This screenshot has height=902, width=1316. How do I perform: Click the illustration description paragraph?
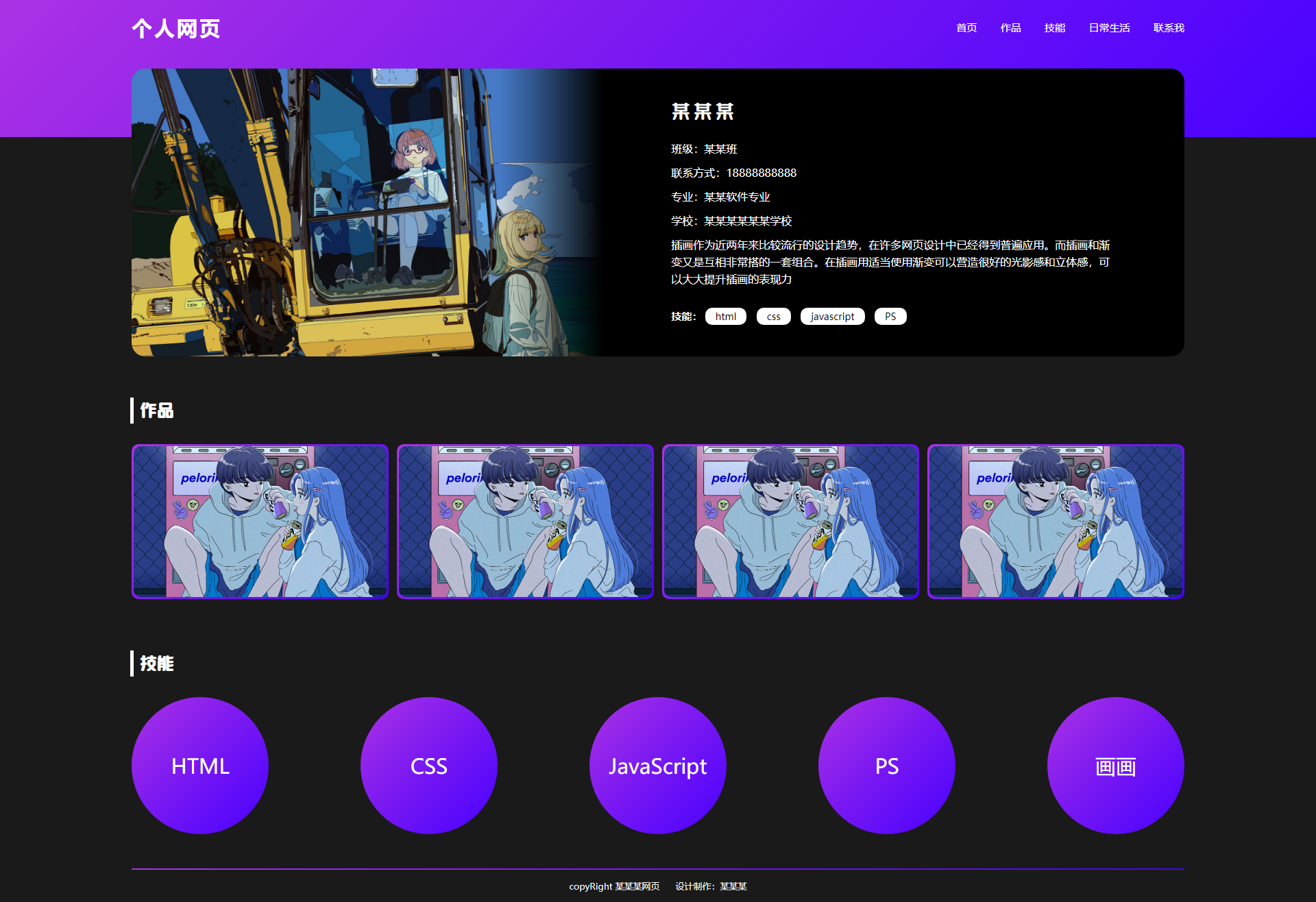tap(890, 262)
